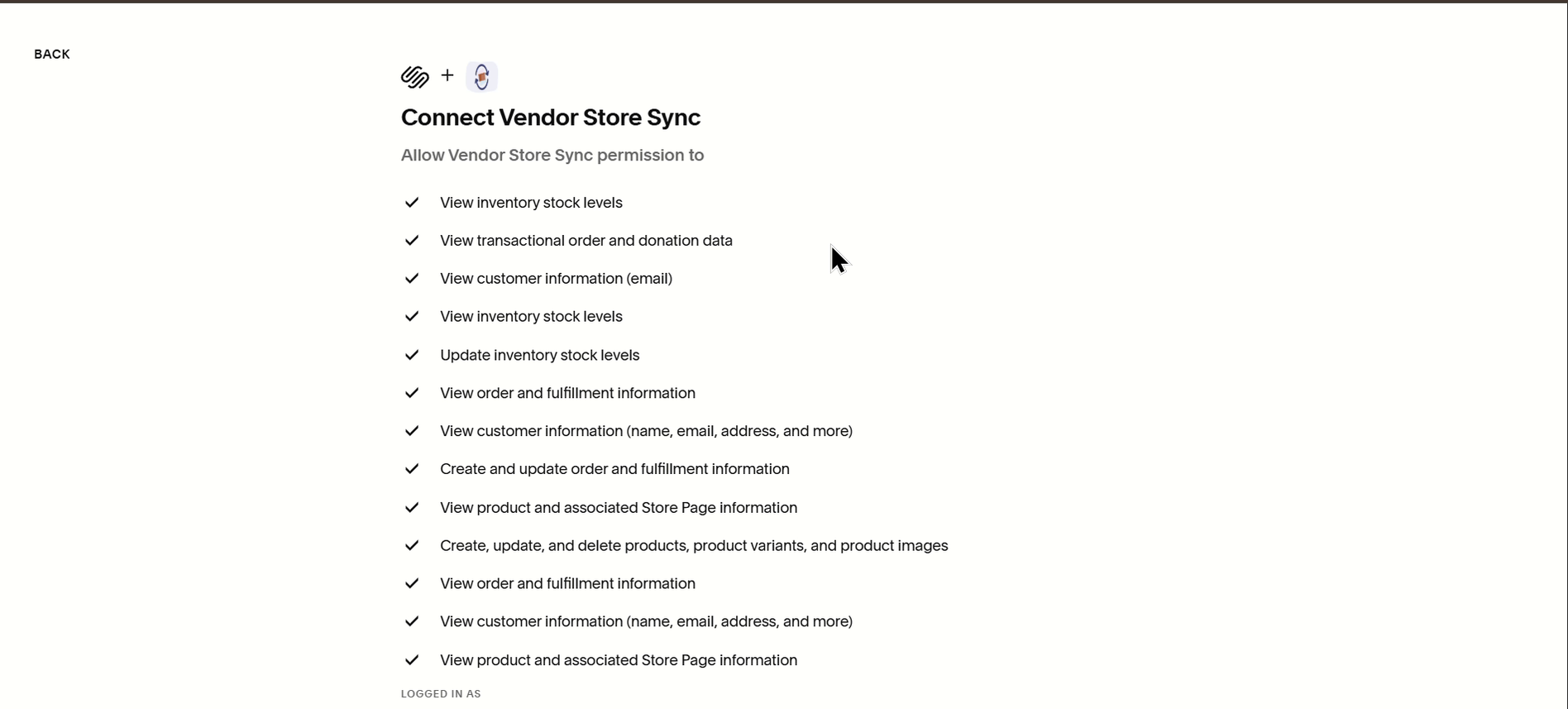Click checkmark next to View customer information (email)

(412, 279)
